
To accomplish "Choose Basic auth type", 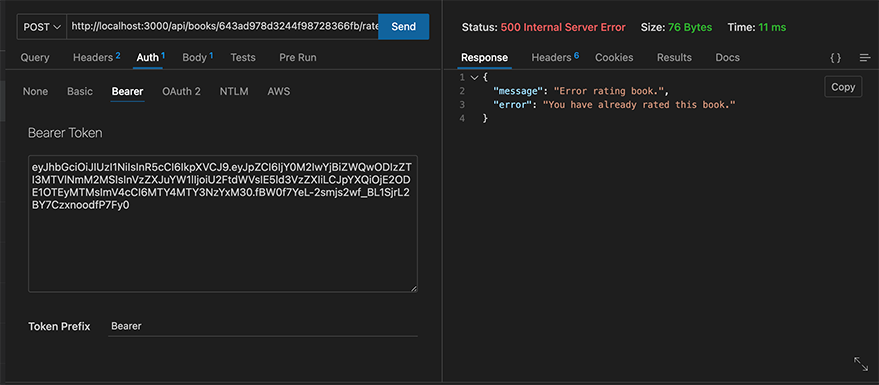I will (x=80, y=91).
